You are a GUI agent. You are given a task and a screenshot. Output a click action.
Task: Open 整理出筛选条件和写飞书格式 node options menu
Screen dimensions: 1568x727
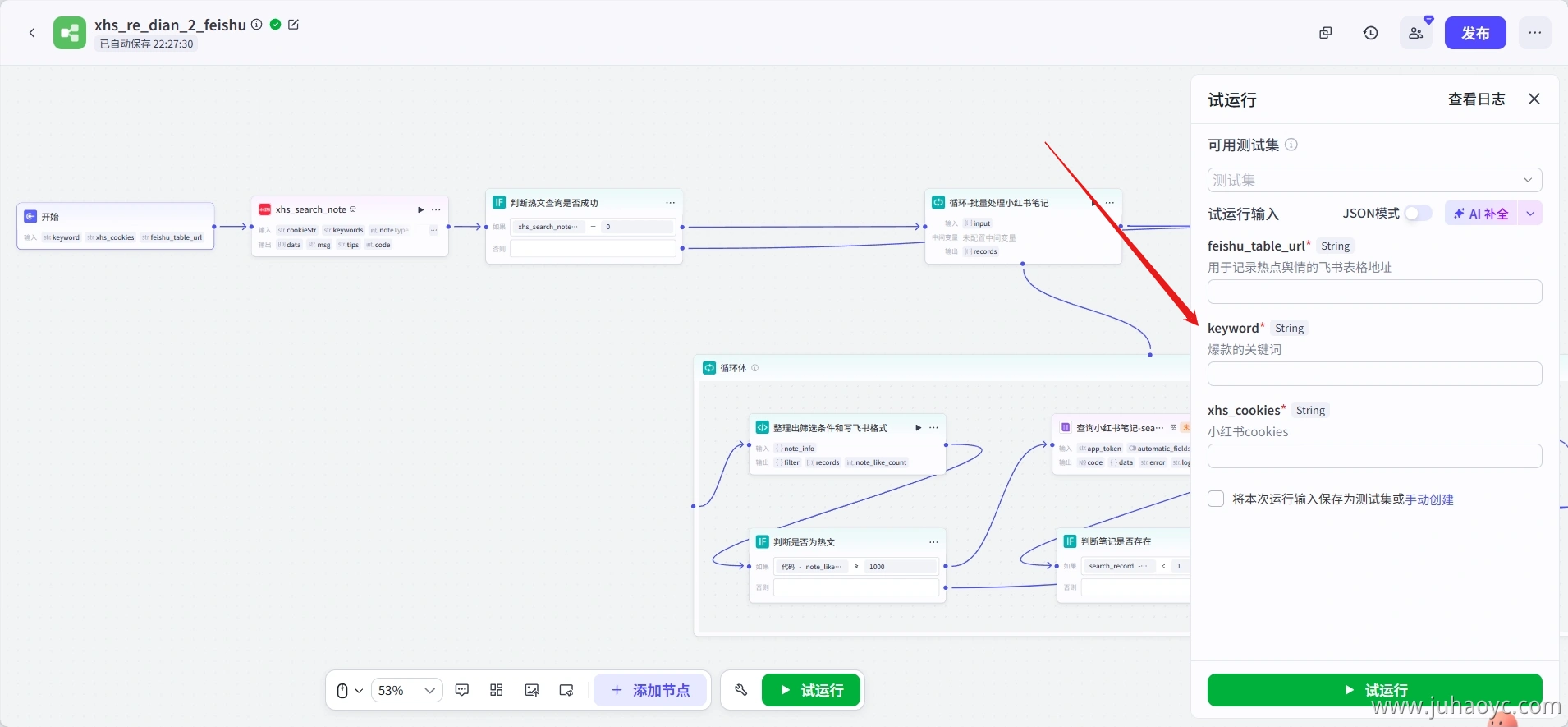(x=933, y=427)
